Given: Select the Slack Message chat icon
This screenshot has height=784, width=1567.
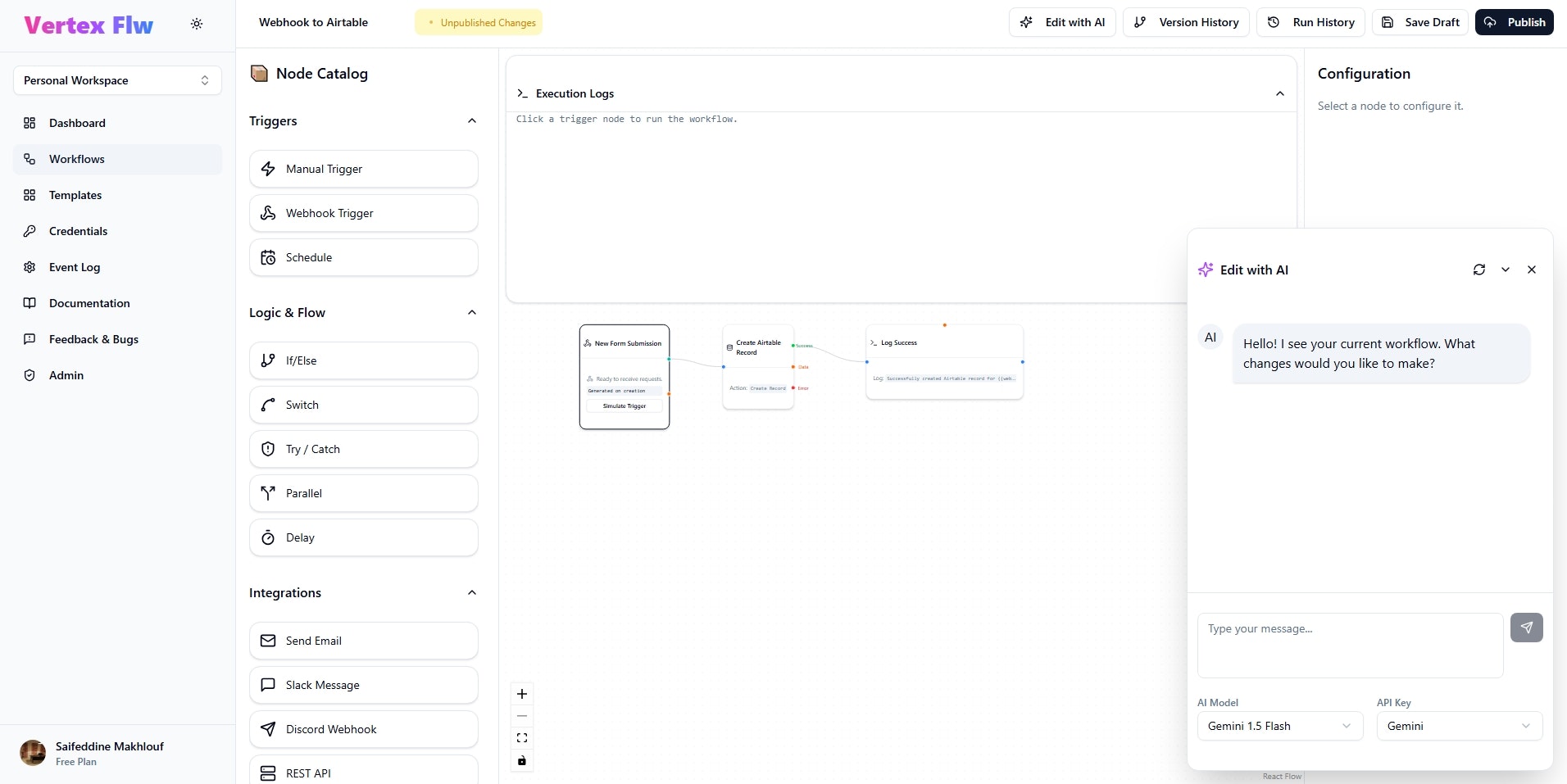Looking at the screenshot, I should pos(268,685).
